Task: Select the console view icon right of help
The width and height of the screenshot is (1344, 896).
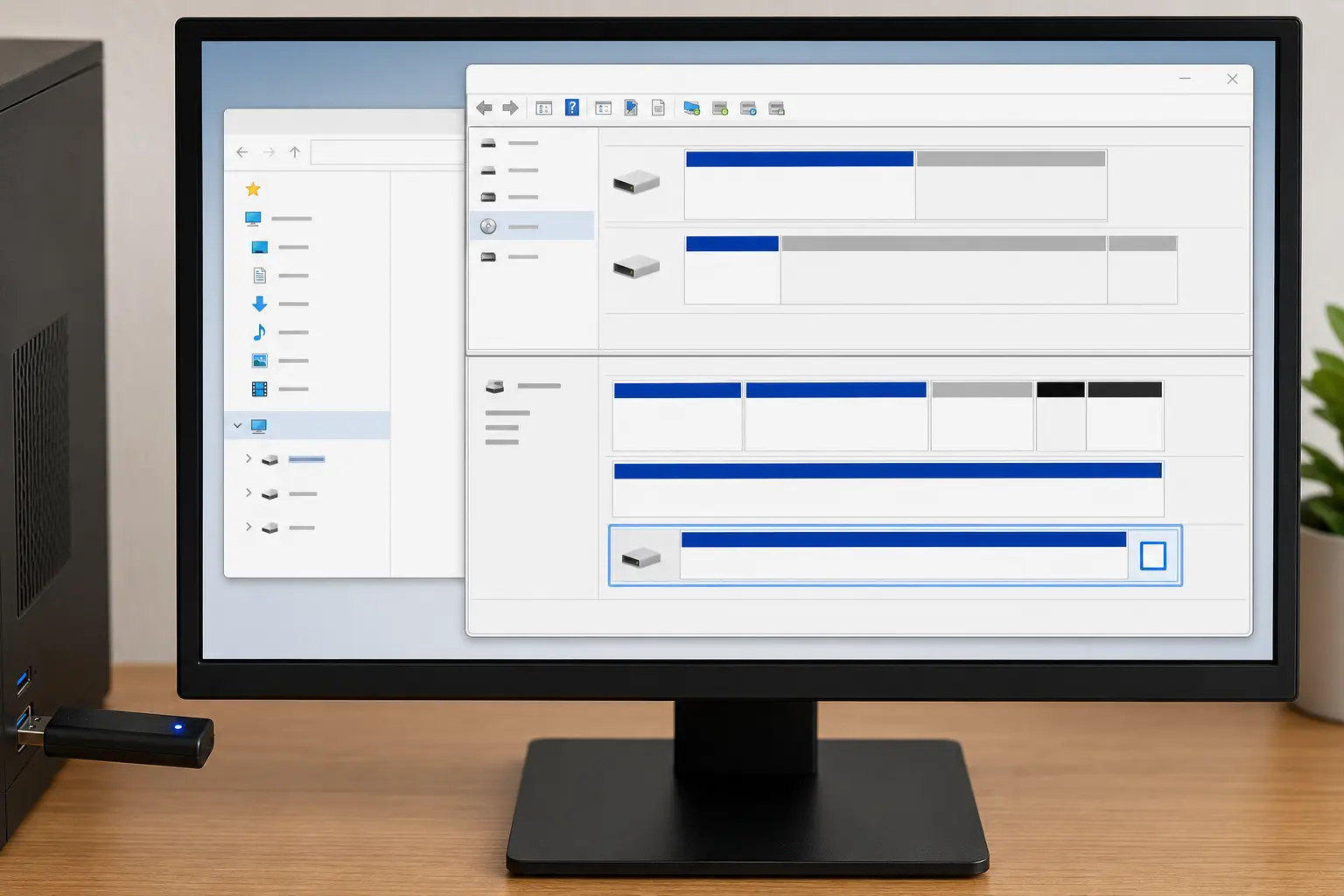Action: pos(603,108)
